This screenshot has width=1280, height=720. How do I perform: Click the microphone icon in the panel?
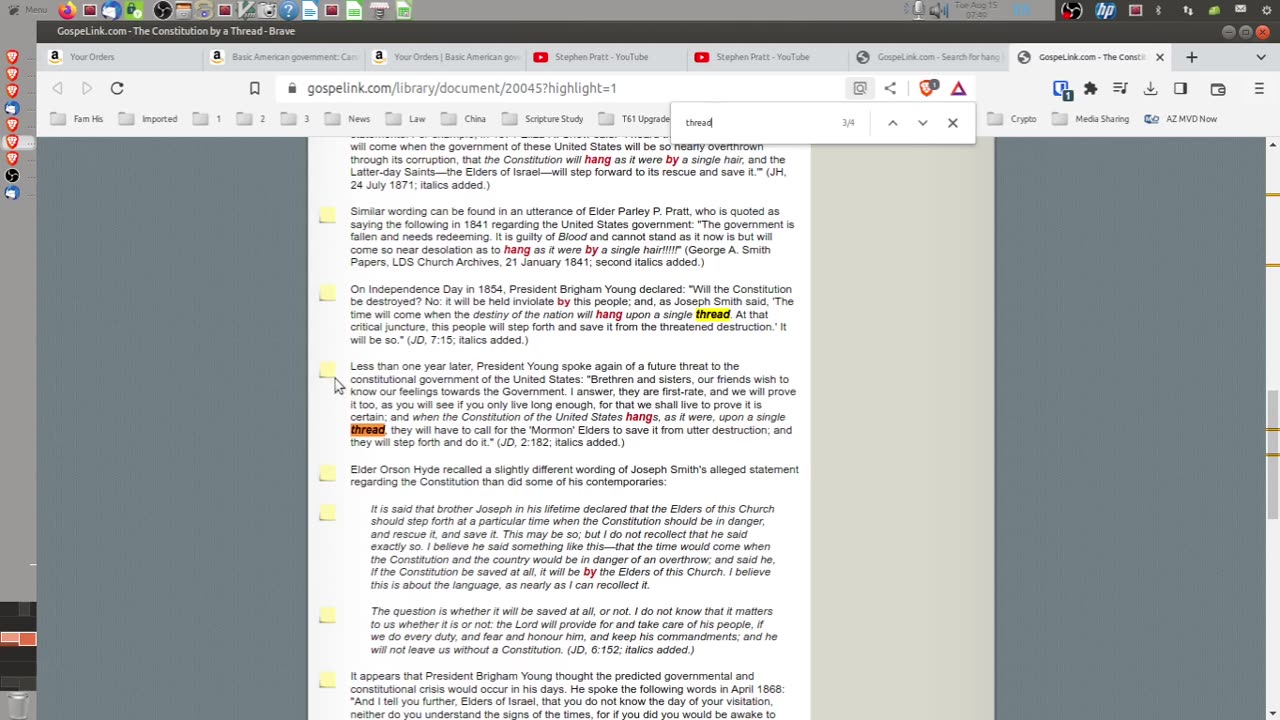pyautogui.click(x=919, y=11)
